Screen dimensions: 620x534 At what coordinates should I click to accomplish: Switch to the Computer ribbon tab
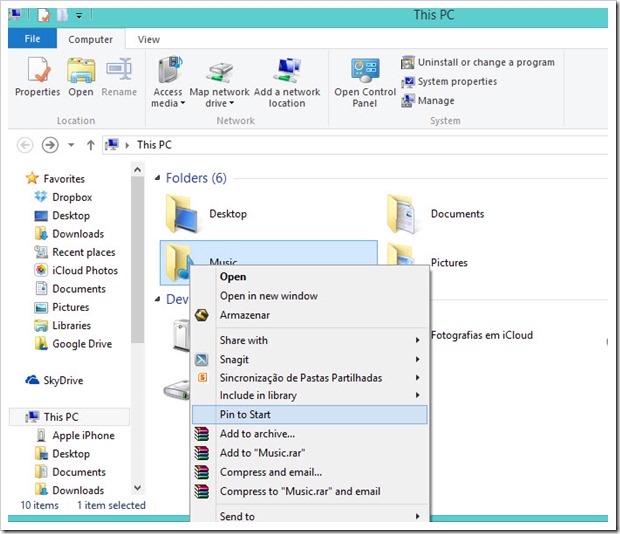pyautogui.click(x=91, y=39)
